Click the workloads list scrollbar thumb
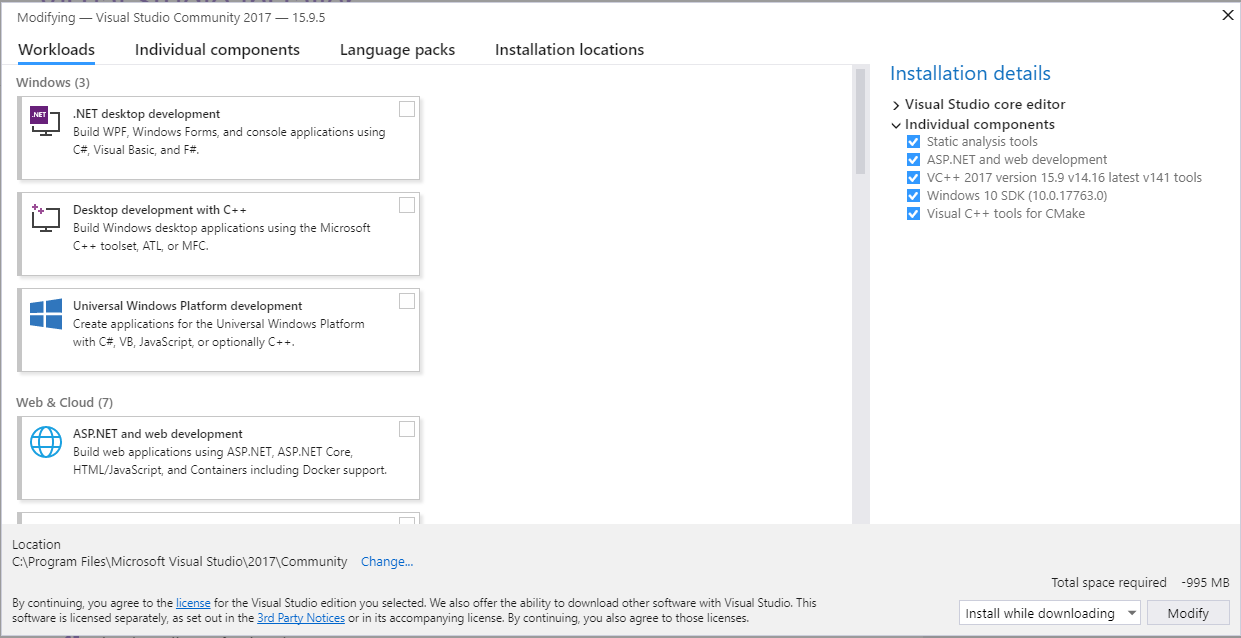 860,122
